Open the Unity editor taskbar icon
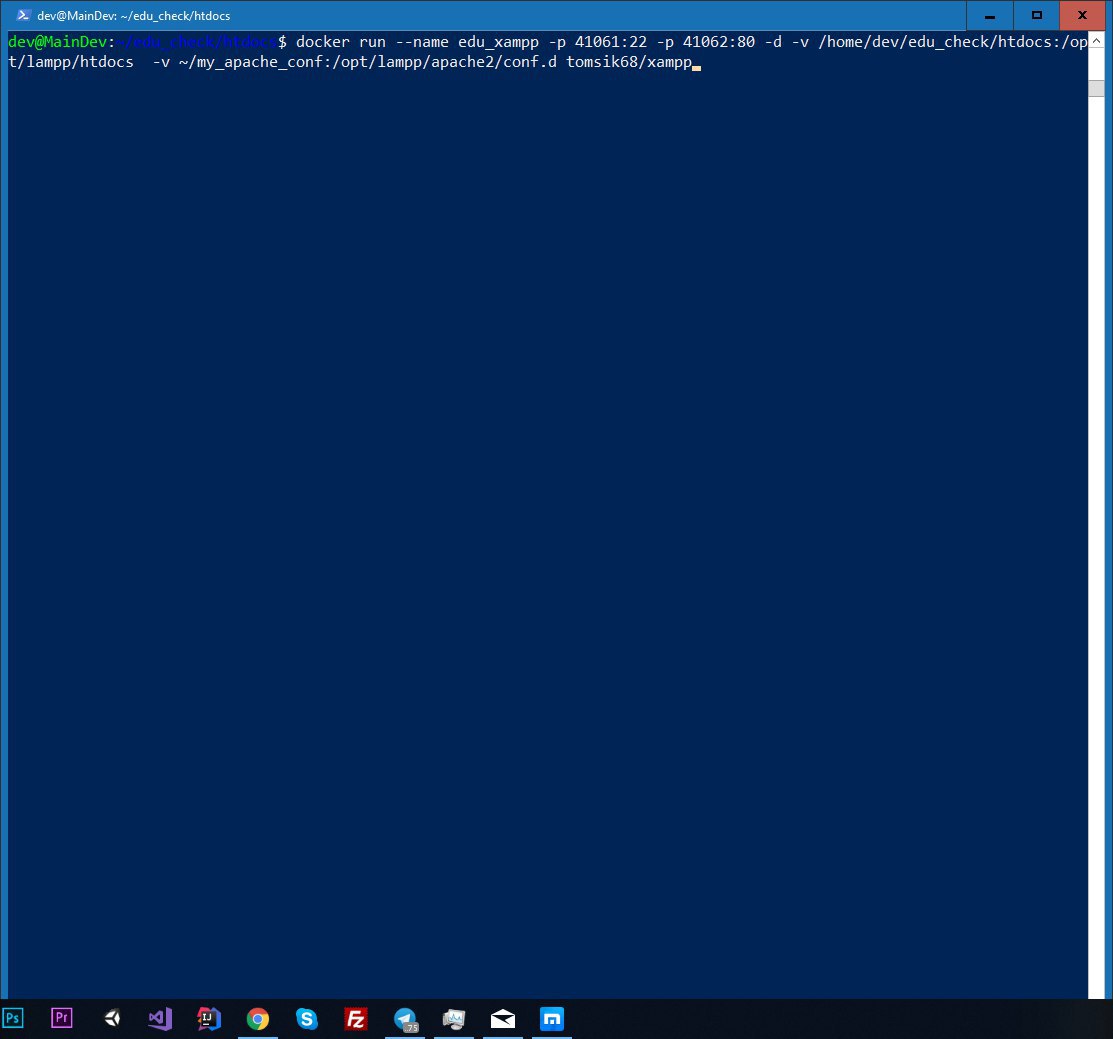The image size is (1113, 1039). click(x=111, y=1018)
